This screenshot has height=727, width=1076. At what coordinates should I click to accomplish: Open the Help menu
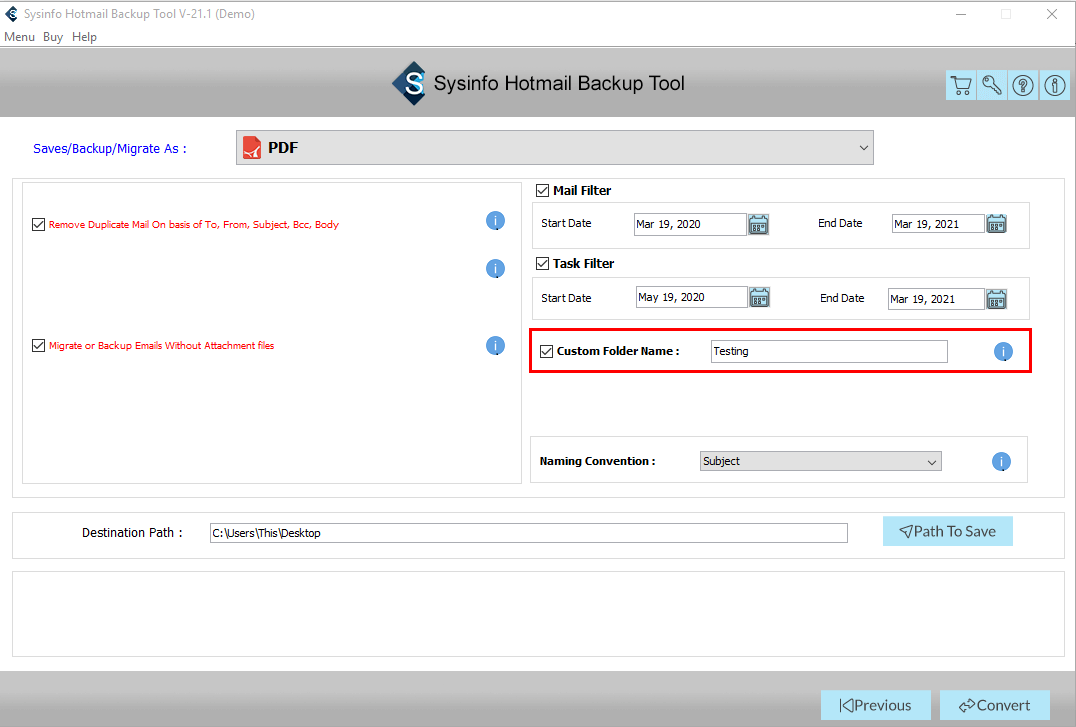[84, 37]
